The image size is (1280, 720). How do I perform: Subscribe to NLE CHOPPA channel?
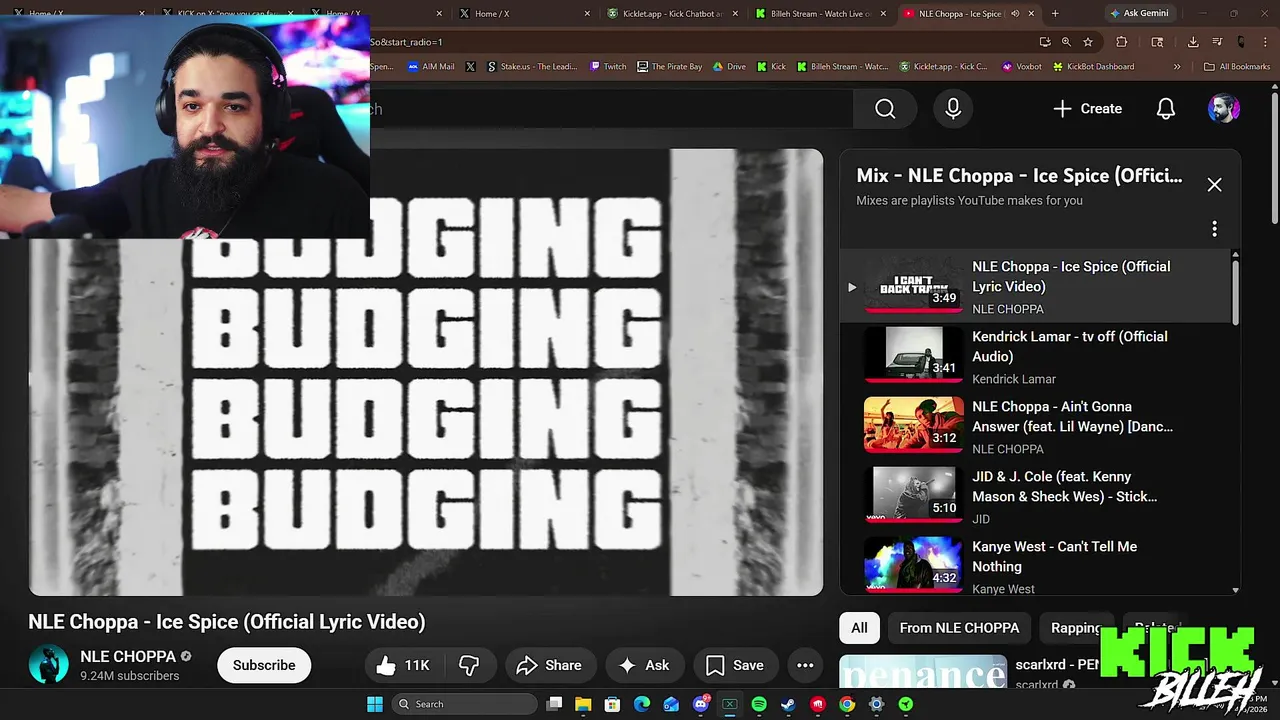click(264, 665)
